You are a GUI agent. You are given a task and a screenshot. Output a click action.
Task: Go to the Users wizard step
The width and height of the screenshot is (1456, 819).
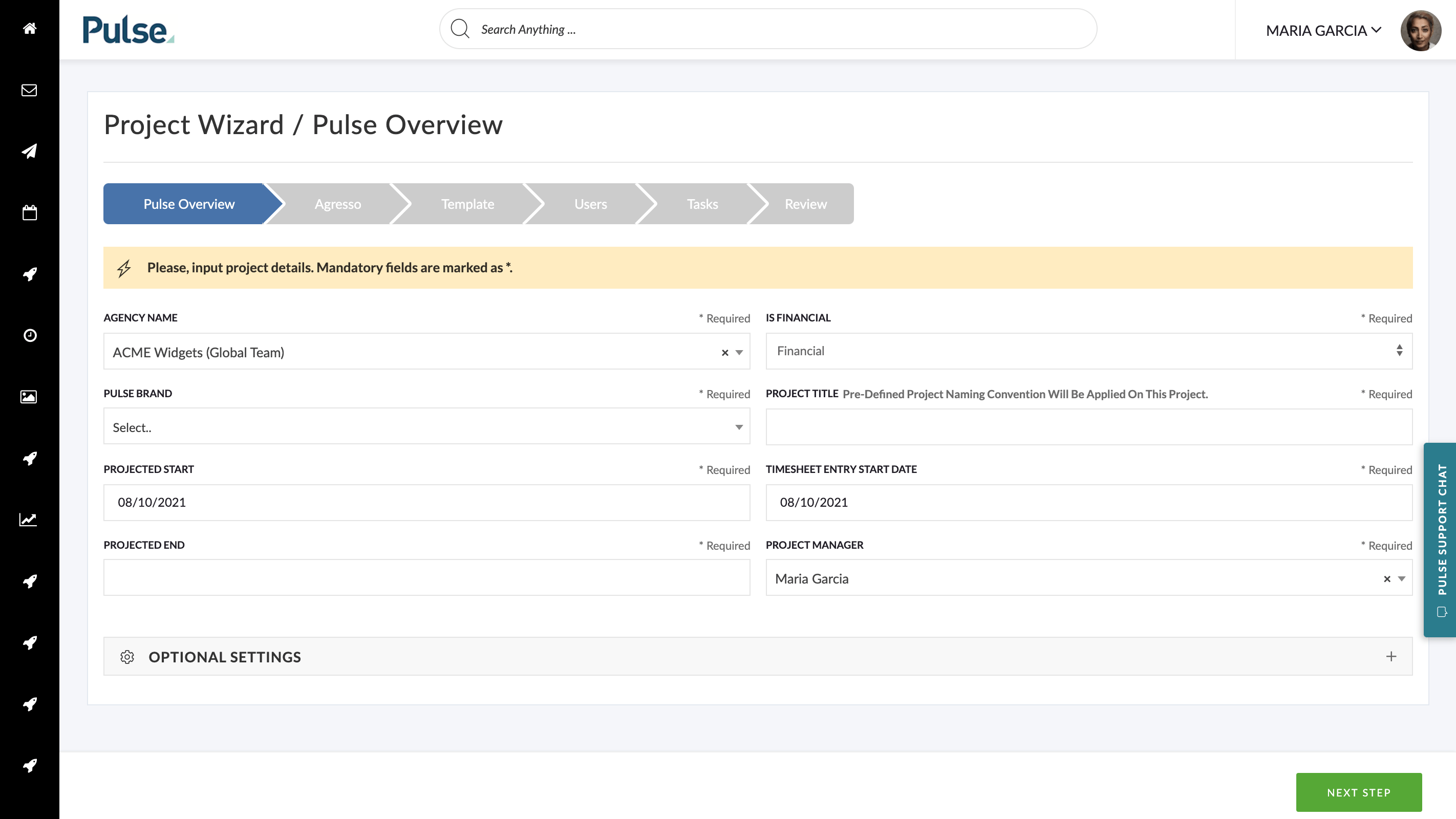[591, 204]
